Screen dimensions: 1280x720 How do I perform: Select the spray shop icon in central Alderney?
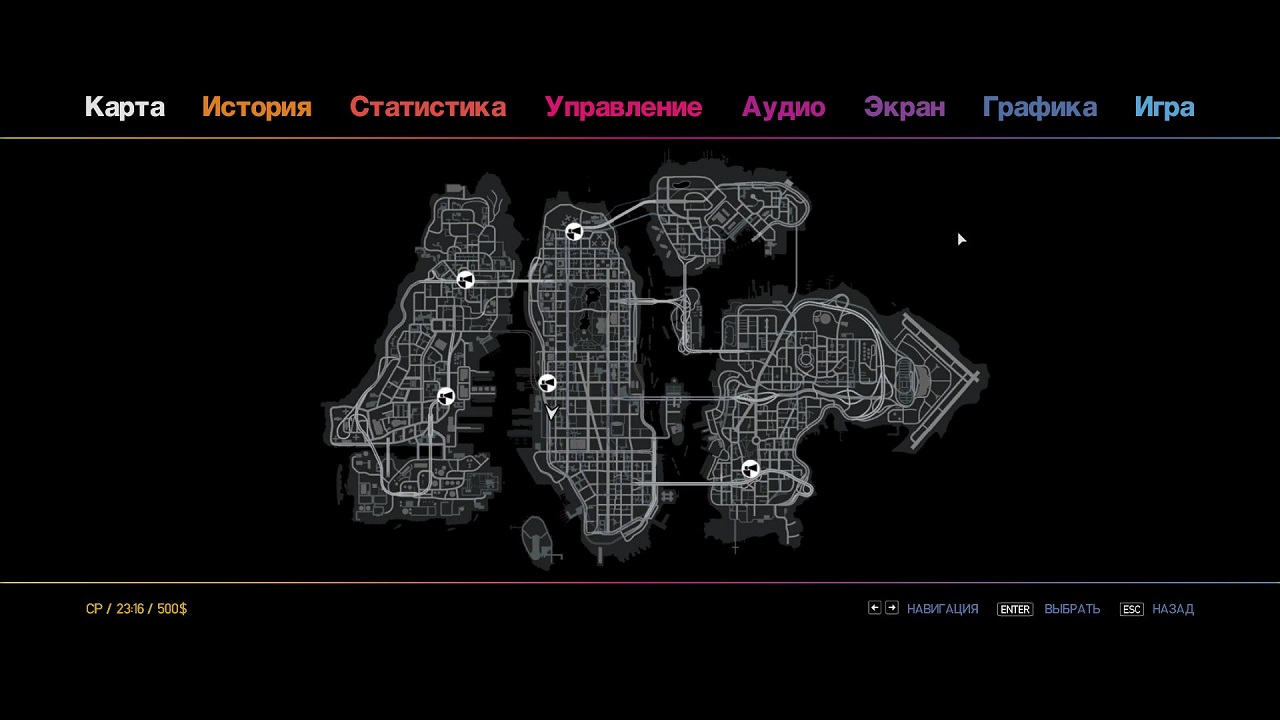coord(446,397)
